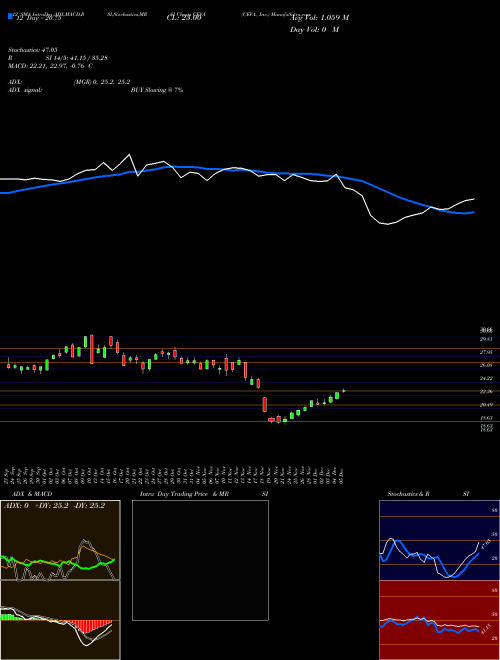Screen dimensions: 500x660
Task: Click the 'MACD: 22.21, 22.97, -0.76' readout
Action: (46, 66)
